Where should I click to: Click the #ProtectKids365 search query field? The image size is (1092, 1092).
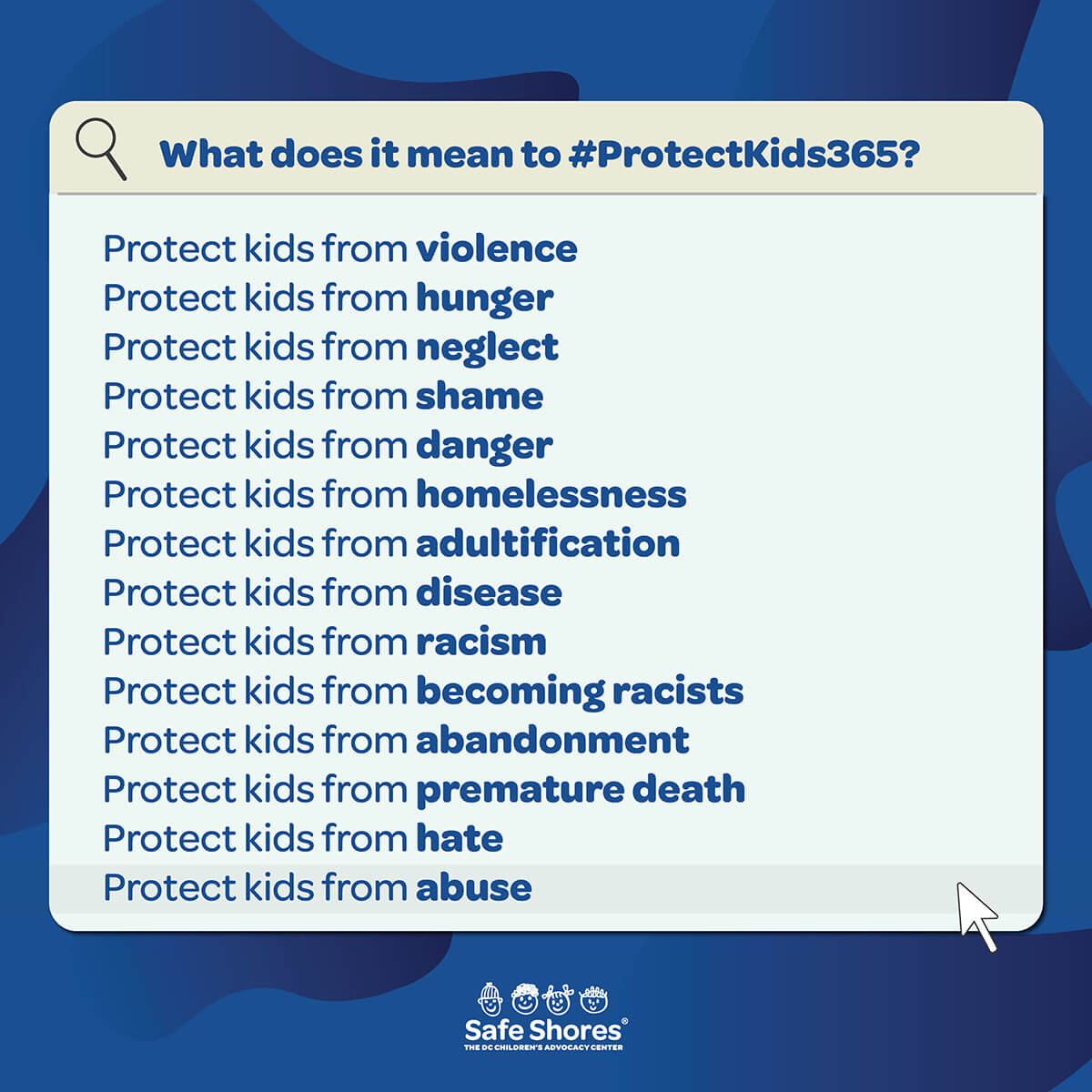[539, 154]
